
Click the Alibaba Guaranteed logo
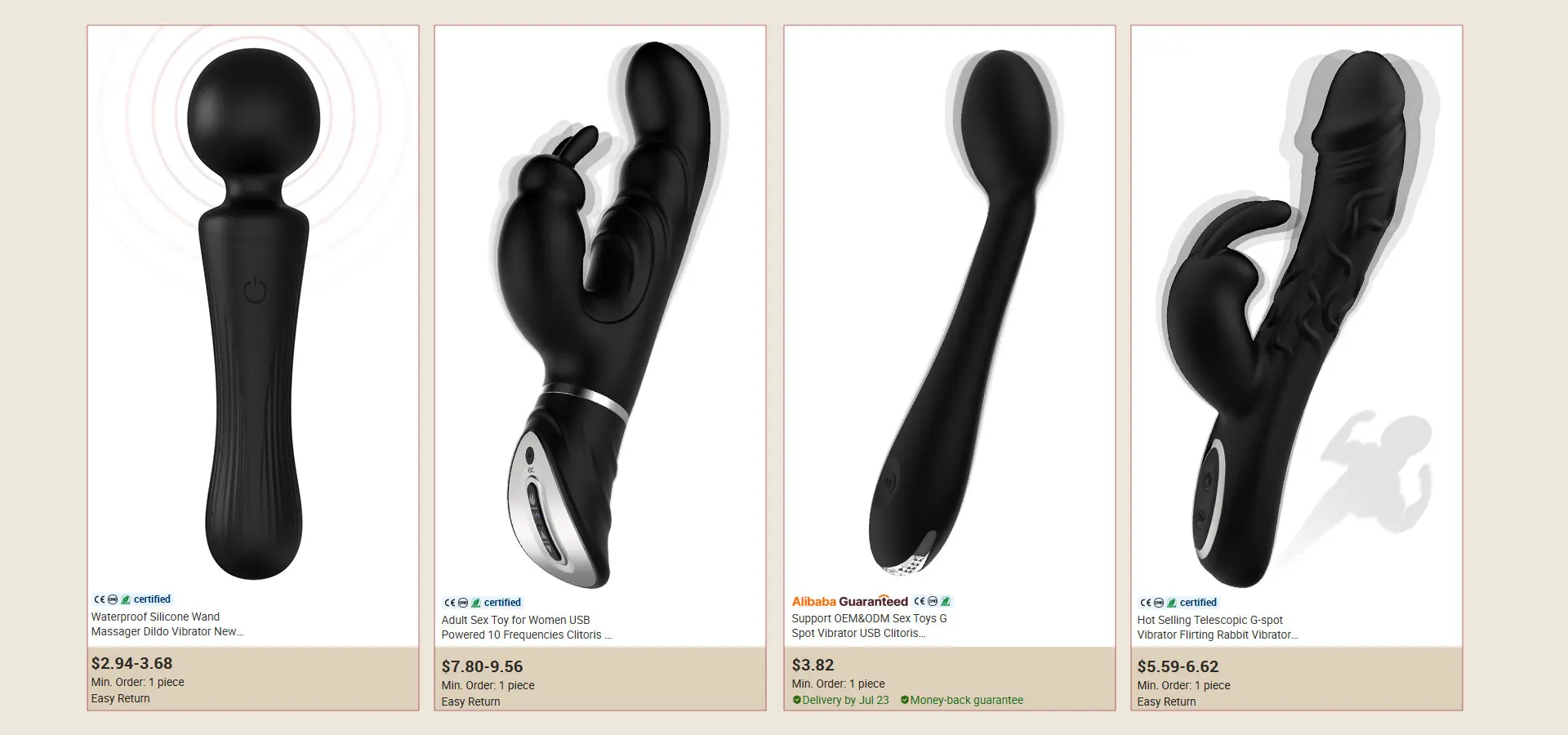[x=849, y=602]
